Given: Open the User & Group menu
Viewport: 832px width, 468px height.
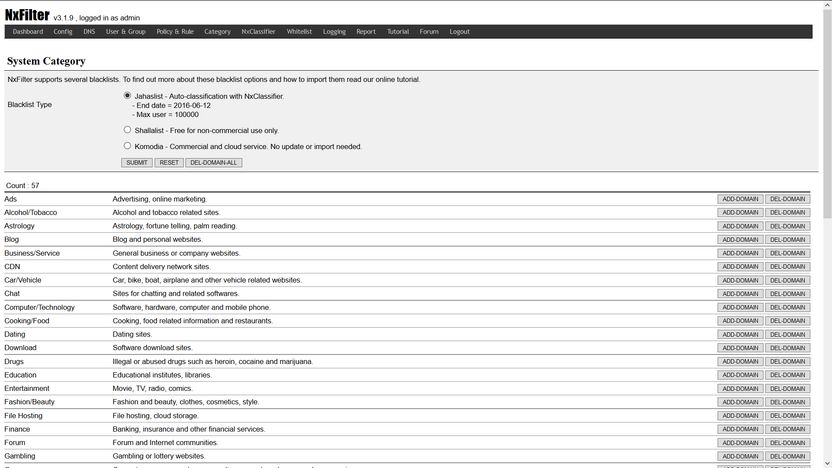Looking at the screenshot, I should coord(125,32).
